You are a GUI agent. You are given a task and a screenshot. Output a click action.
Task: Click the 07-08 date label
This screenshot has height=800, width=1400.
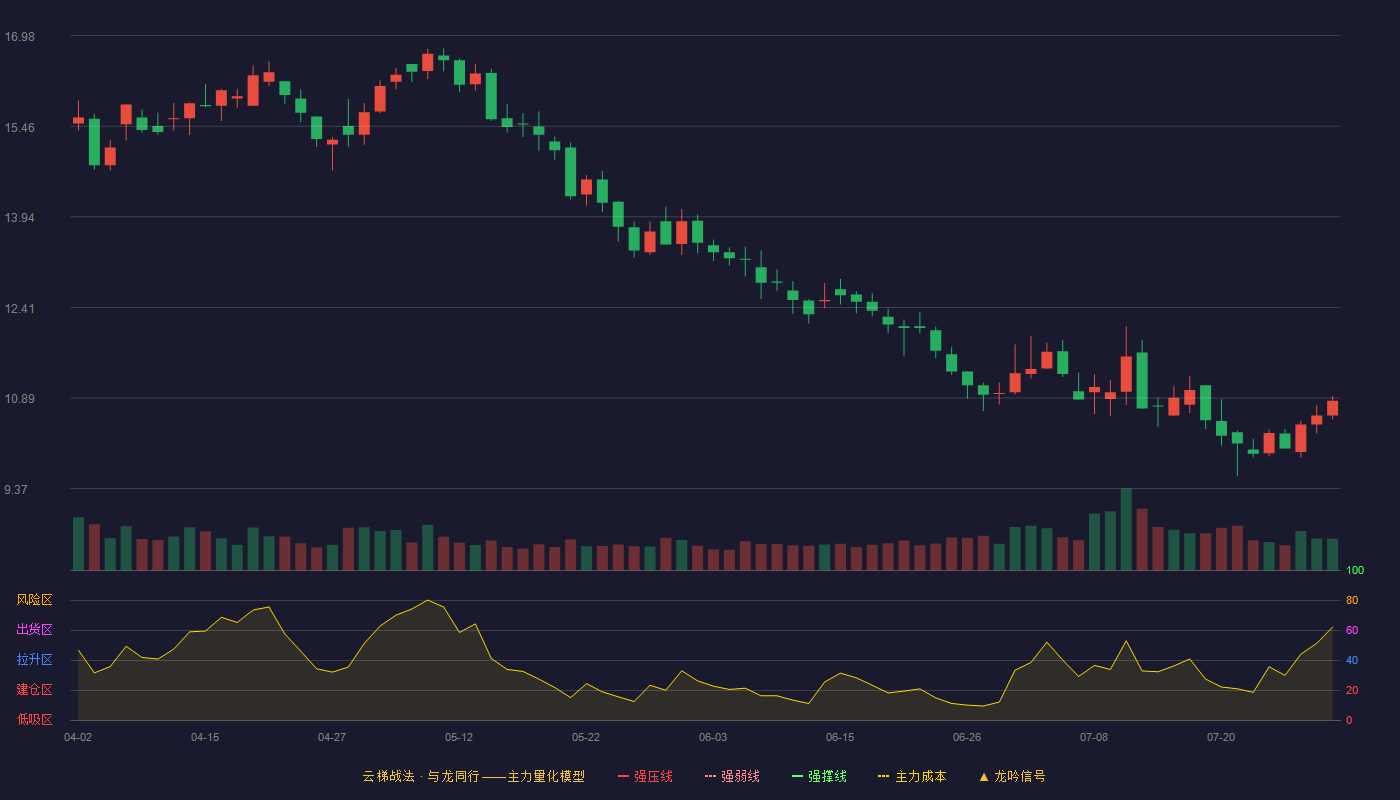pos(1094,737)
